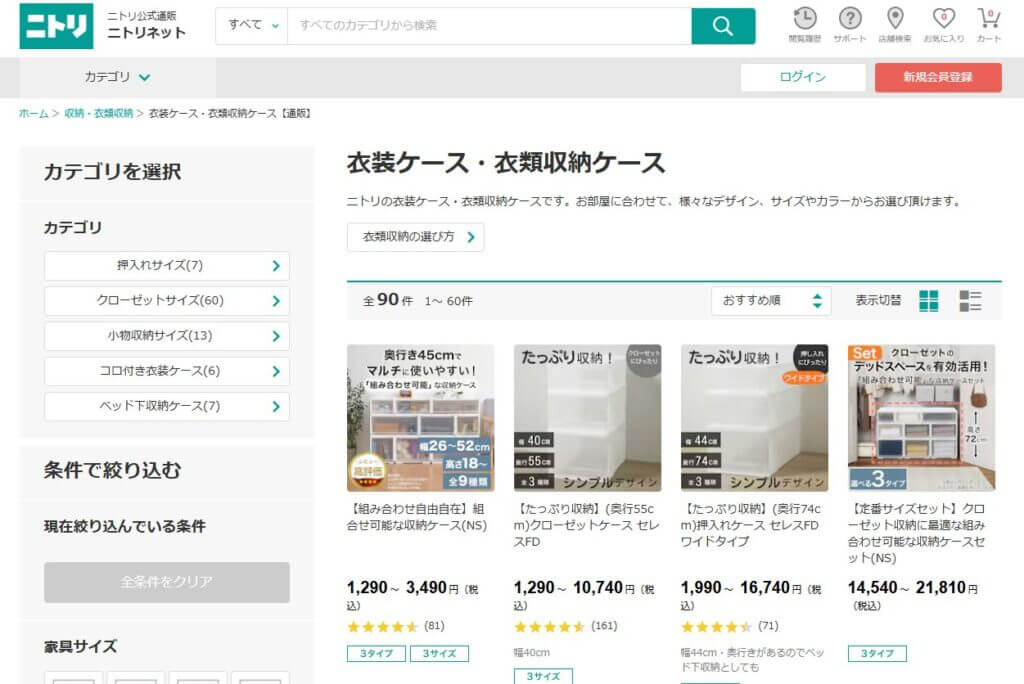Toggle the 9サイズ option on the first product
Image resolution: width=1024 pixels, height=684 pixels.
point(440,653)
